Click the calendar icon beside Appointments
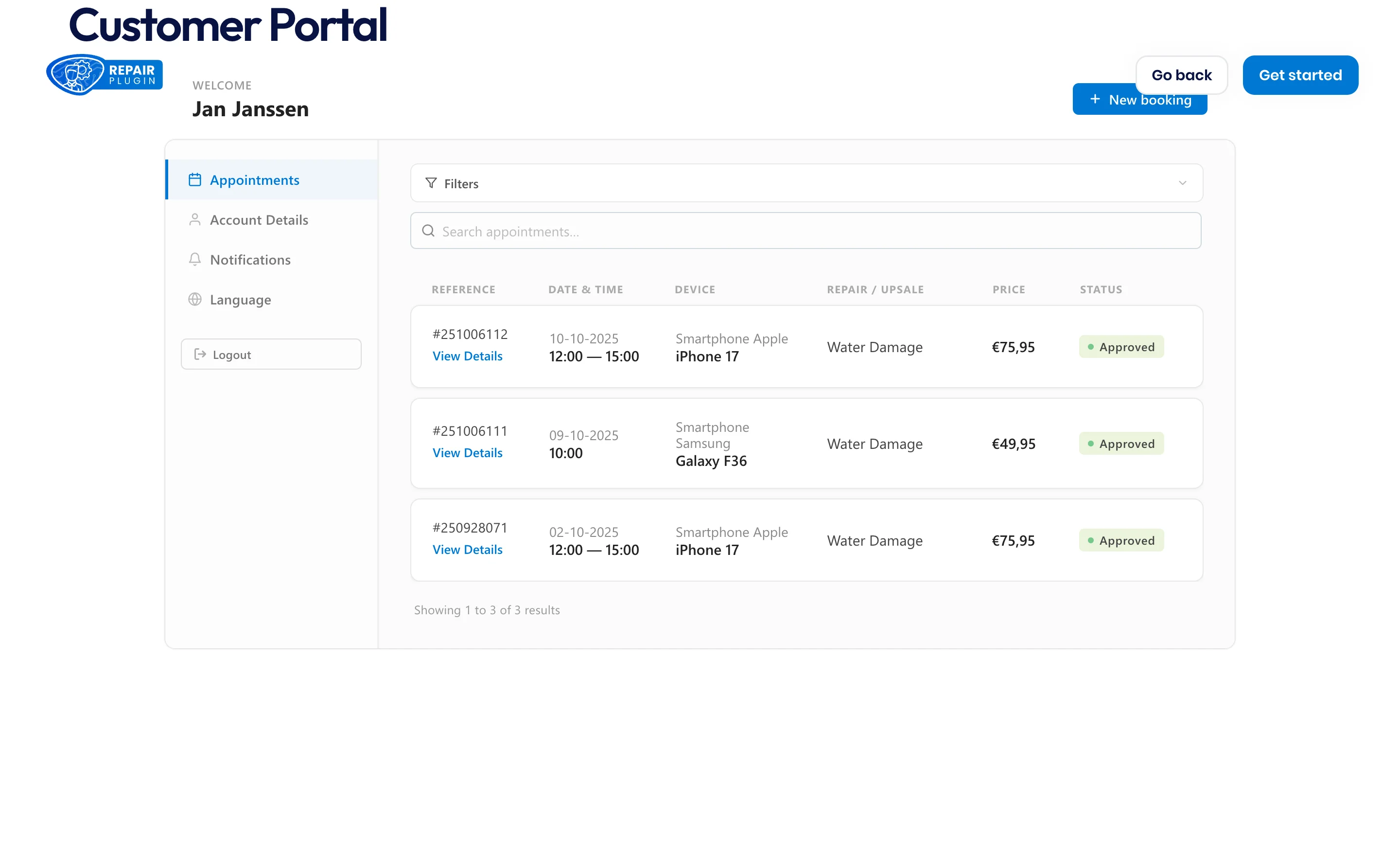The width and height of the screenshot is (1400, 854). coord(195,179)
